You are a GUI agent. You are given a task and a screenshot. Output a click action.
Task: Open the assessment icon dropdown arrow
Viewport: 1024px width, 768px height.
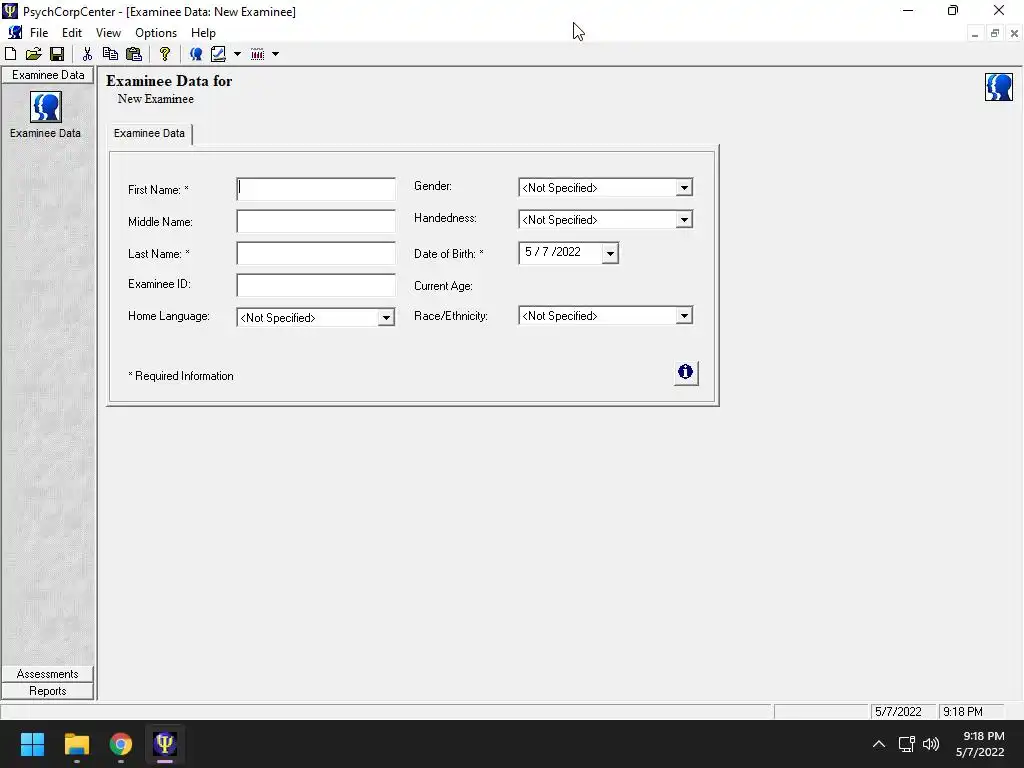click(x=237, y=54)
